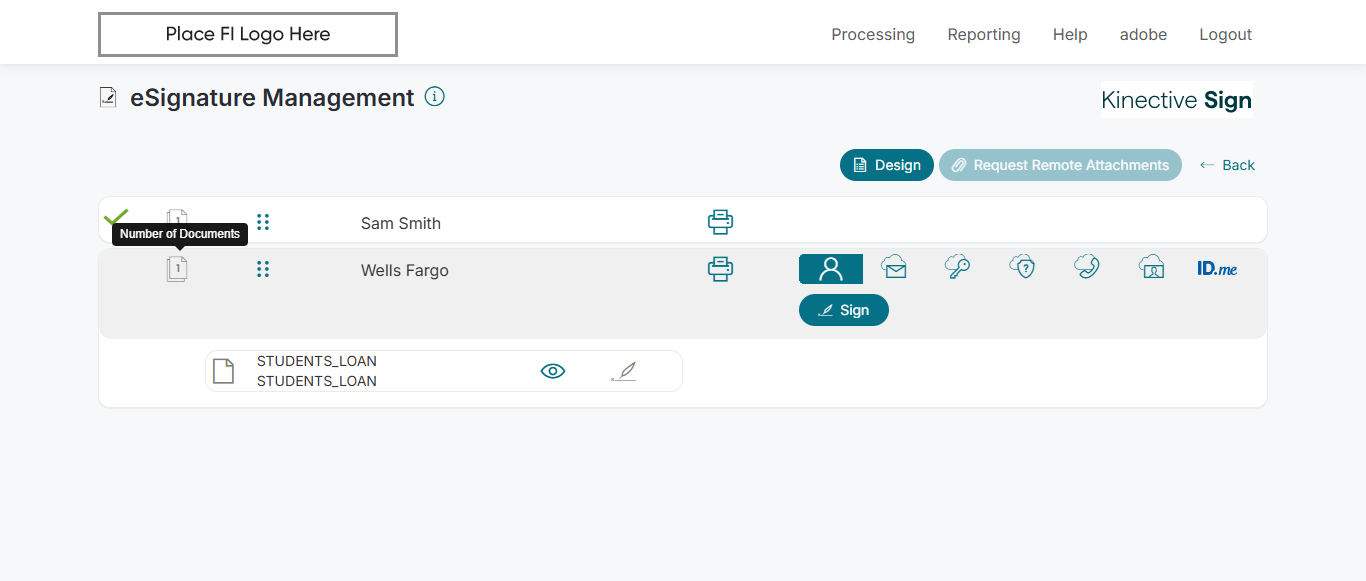Choose the ID.me verification option
Screen dimensions: 1366x581
pos(1217,268)
